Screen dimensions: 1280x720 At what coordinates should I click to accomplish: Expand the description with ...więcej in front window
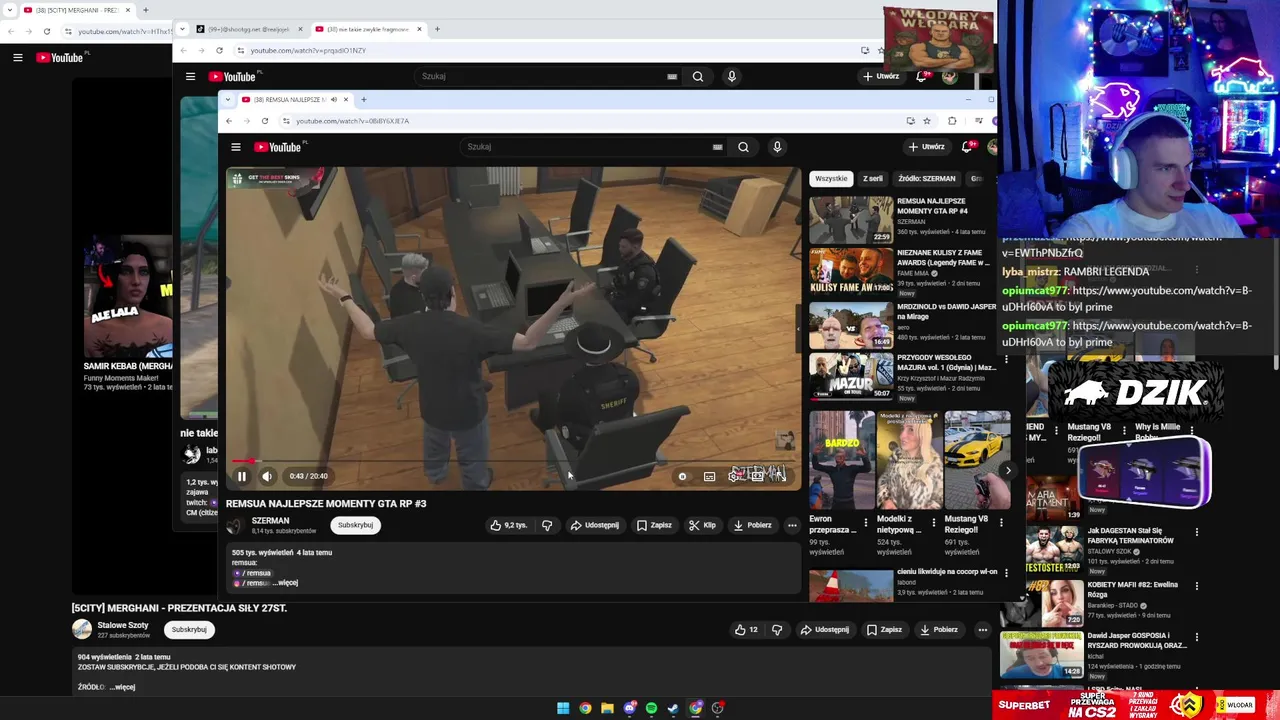tap(285, 583)
